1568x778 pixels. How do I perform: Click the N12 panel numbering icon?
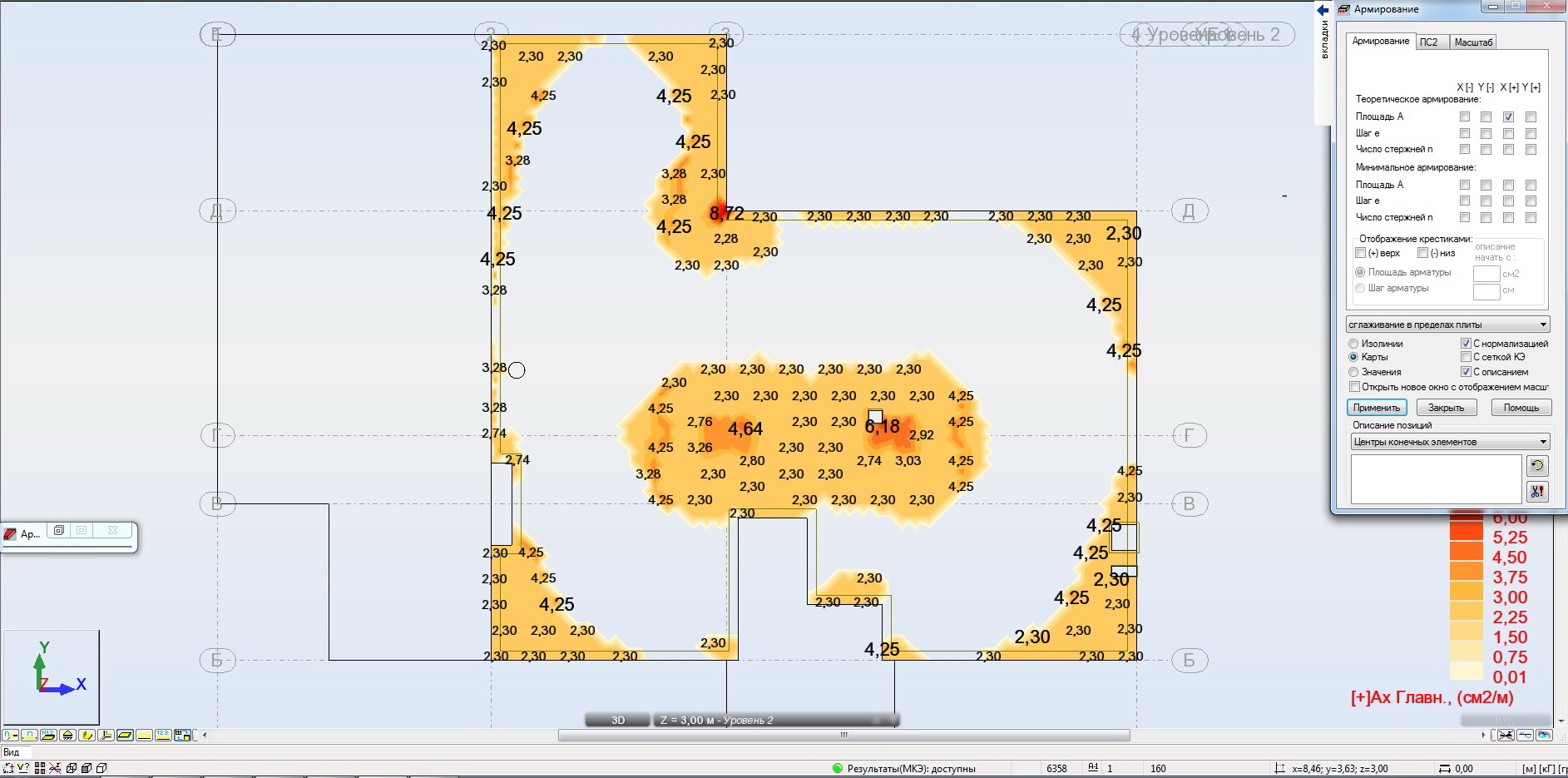(x=49, y=736)
